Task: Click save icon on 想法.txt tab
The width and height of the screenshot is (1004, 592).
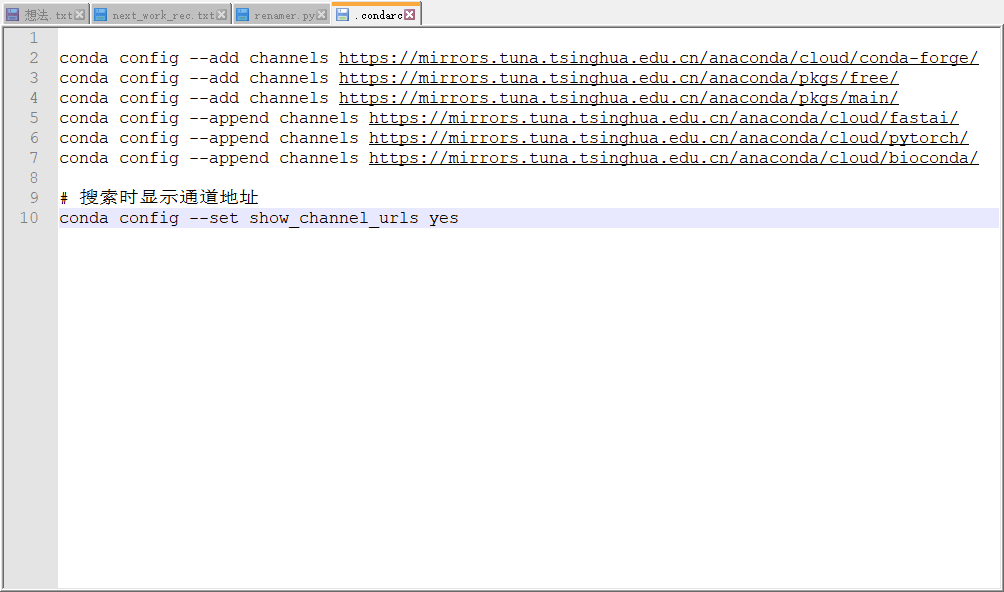Action: tap(13, 15)
